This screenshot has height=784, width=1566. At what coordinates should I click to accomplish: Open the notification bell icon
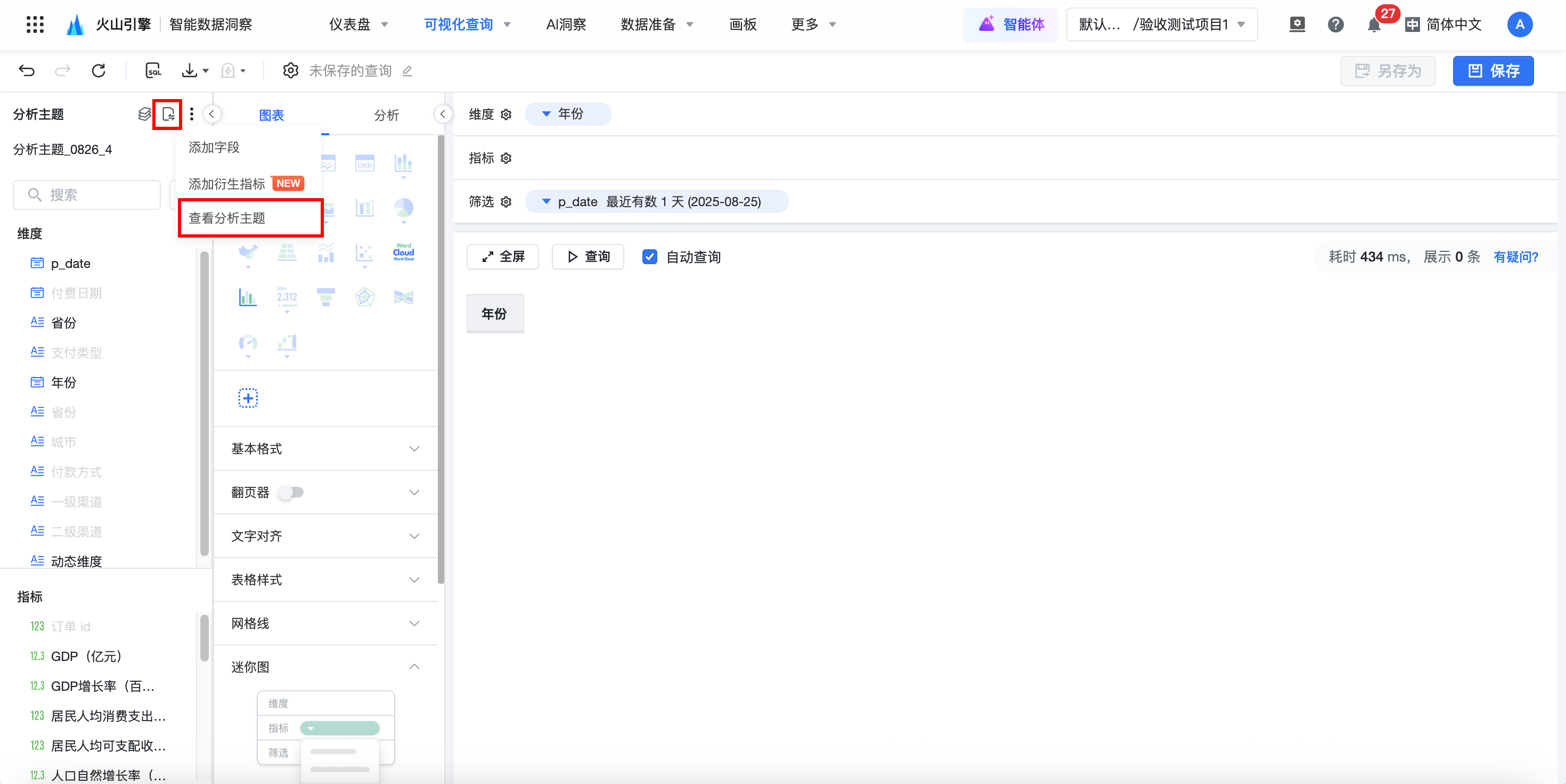pos(1373,25)
